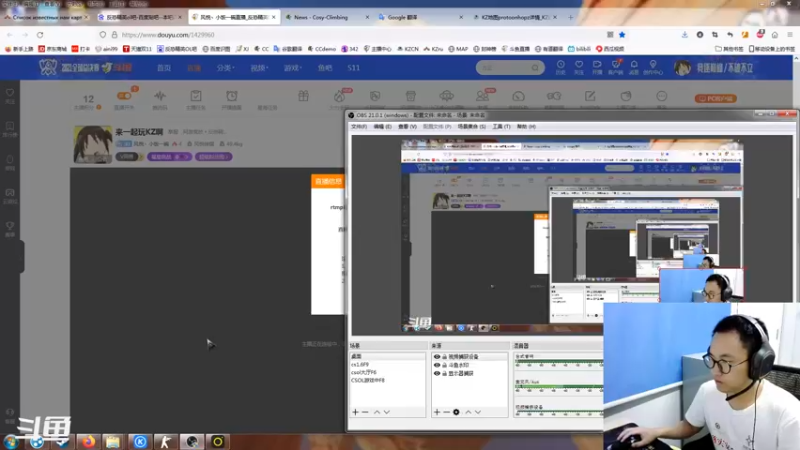Open the history clock icon in Douyu header

point(560,65)
